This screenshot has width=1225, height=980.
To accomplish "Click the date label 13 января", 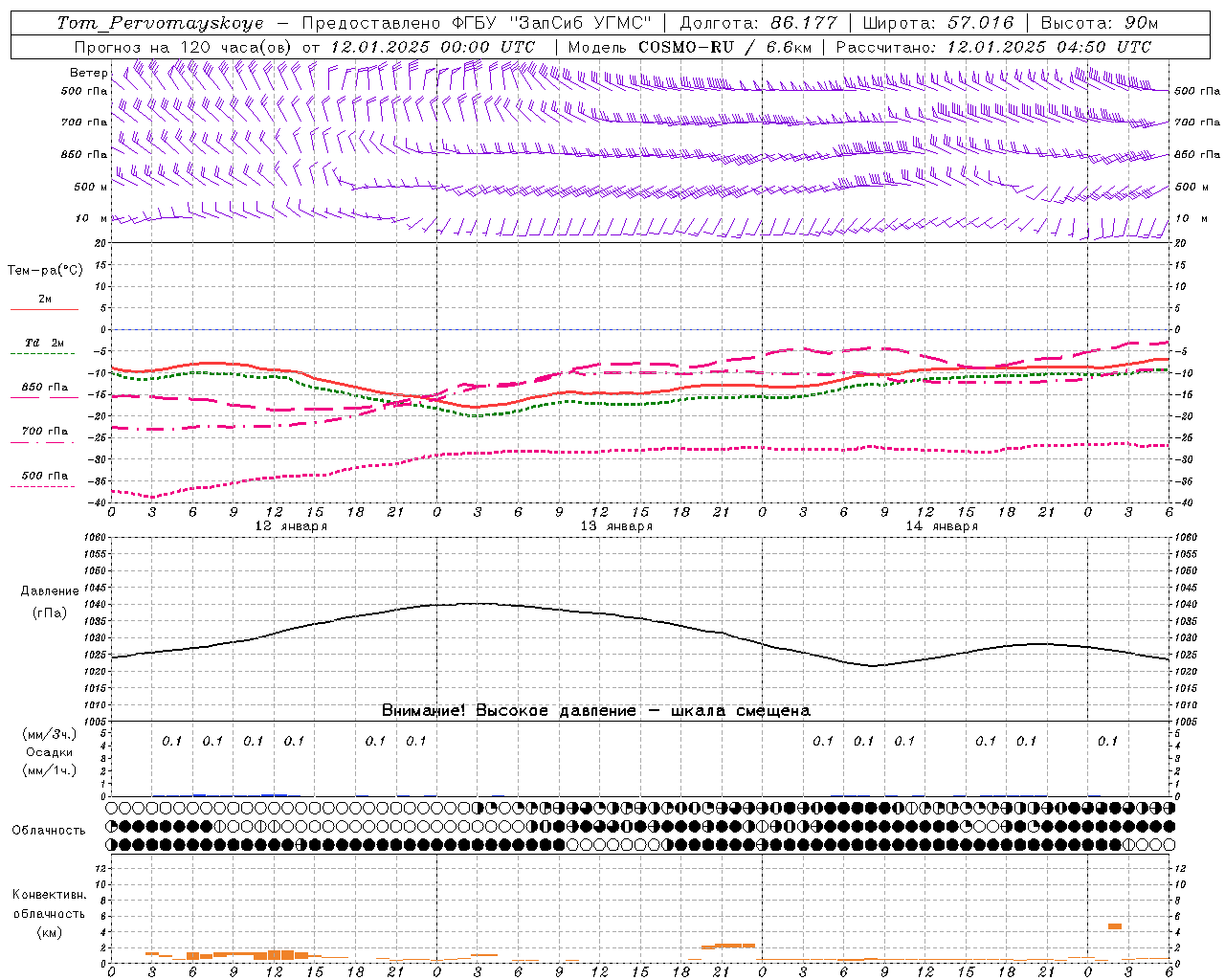I will pyautogui.click(x=616, y=526).
